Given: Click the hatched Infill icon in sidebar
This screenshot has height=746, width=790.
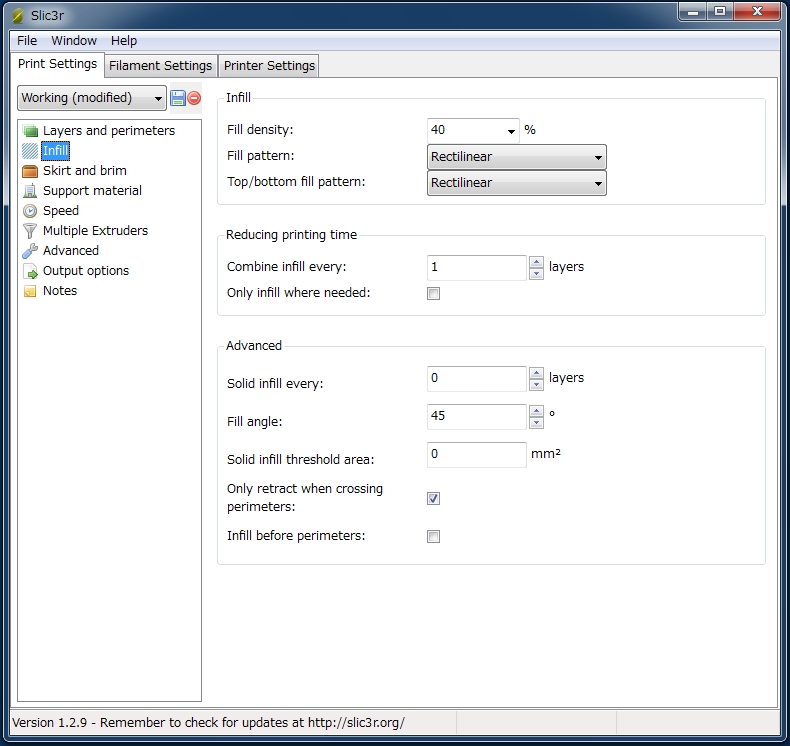Looking at the screenshot, I should click(x=30, y=151).
